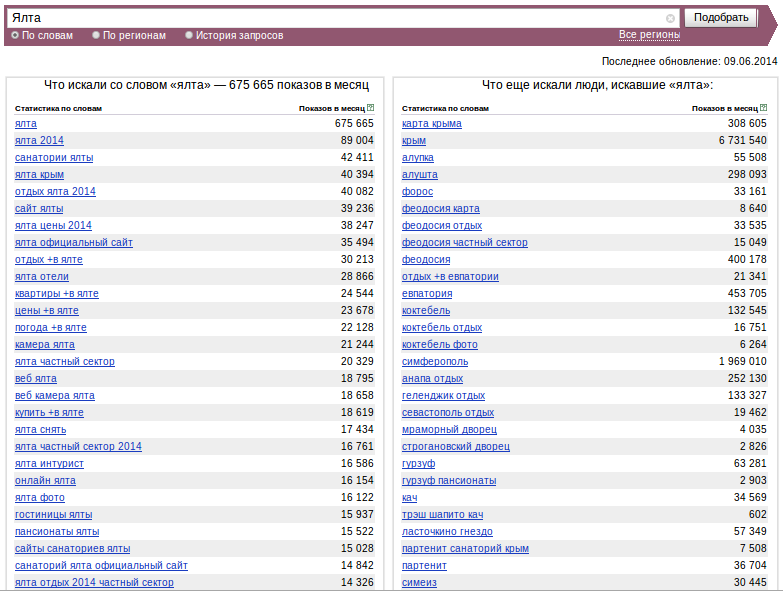783x591 pixels.
Task: Open the ялта фото link
Action: 40,497
